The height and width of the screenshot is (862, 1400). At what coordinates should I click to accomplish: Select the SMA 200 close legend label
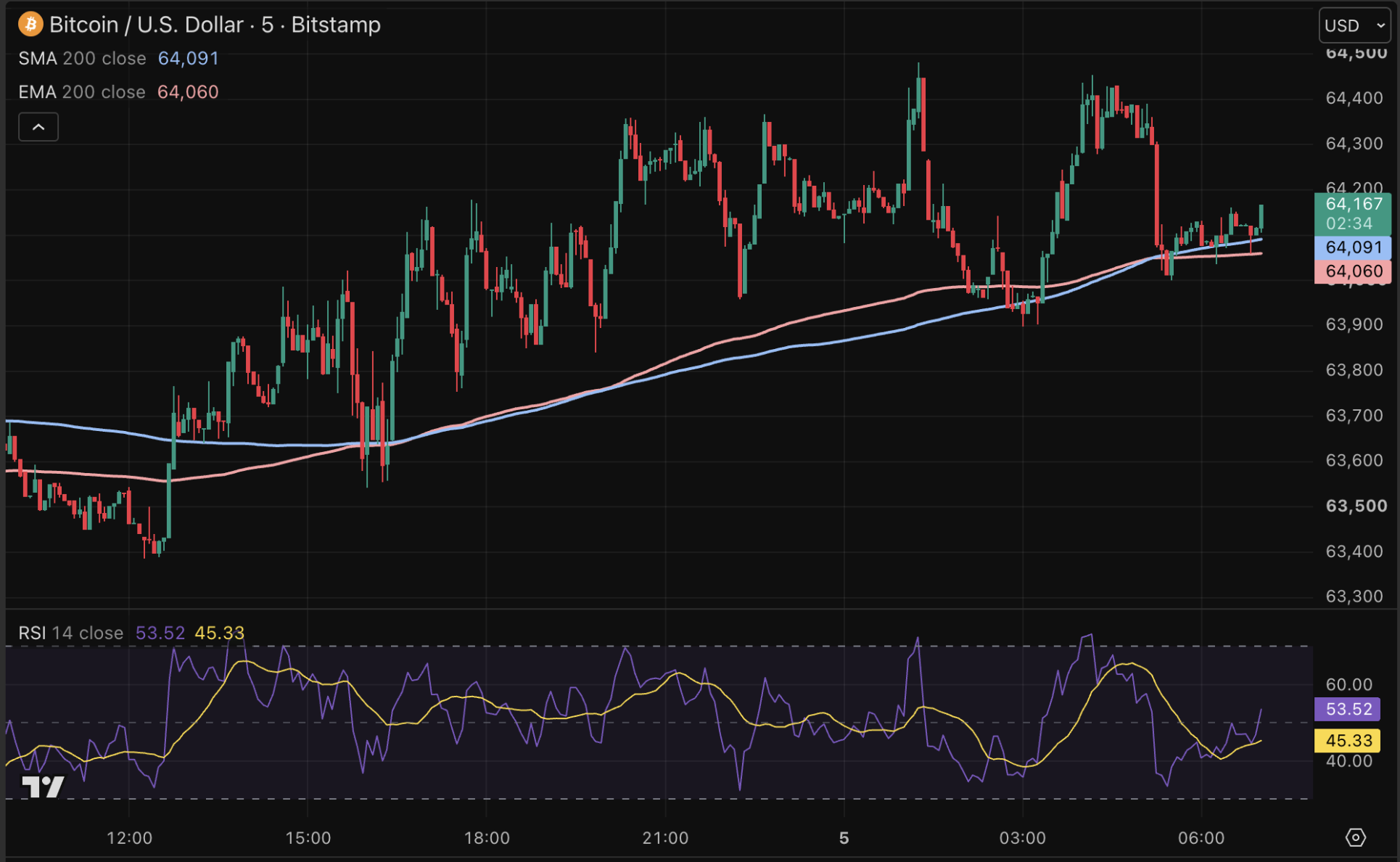pyautogui.click(x=82, y=58)
